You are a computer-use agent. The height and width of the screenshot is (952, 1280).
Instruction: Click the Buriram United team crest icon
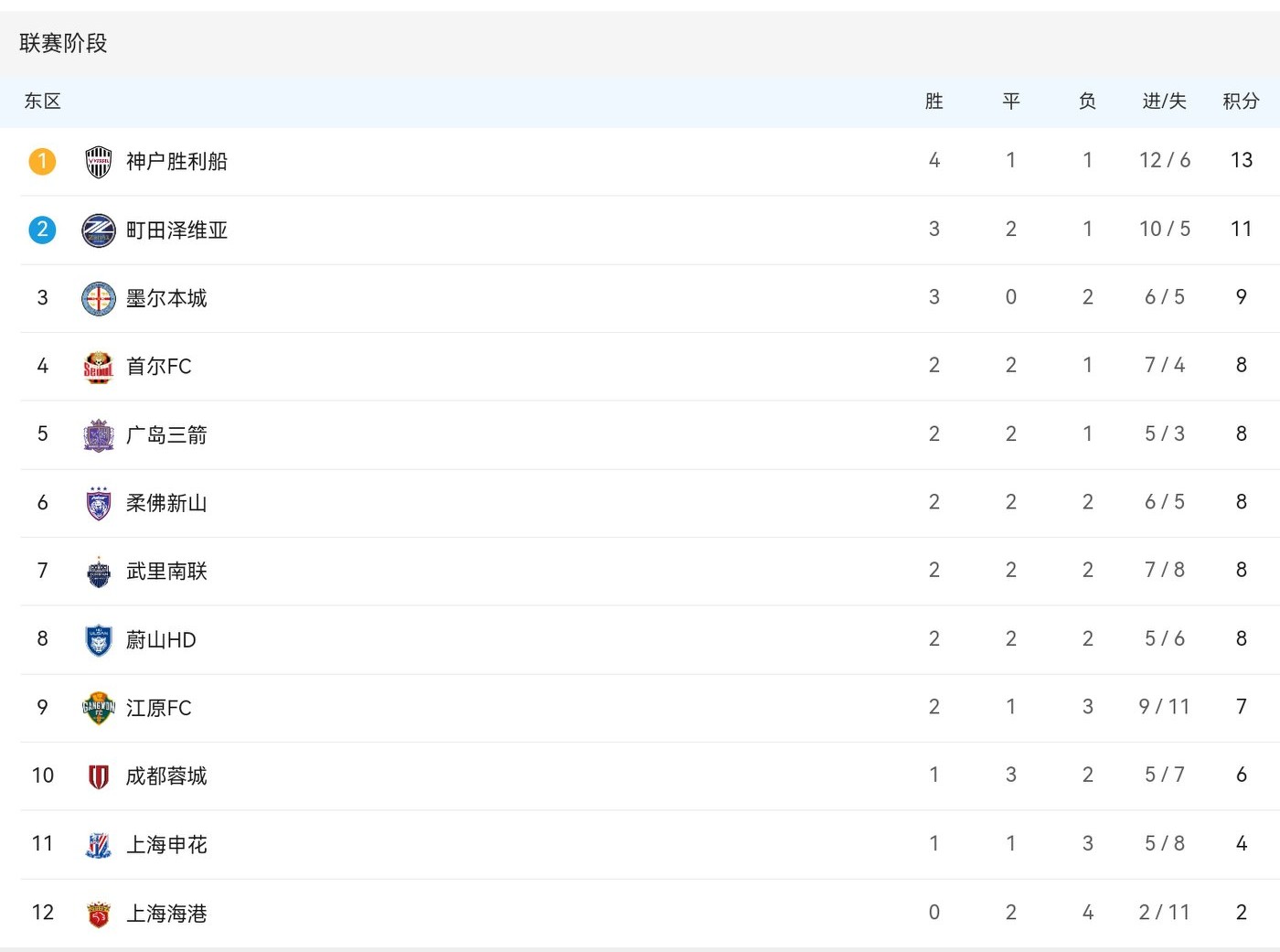(x=99, y=572)
